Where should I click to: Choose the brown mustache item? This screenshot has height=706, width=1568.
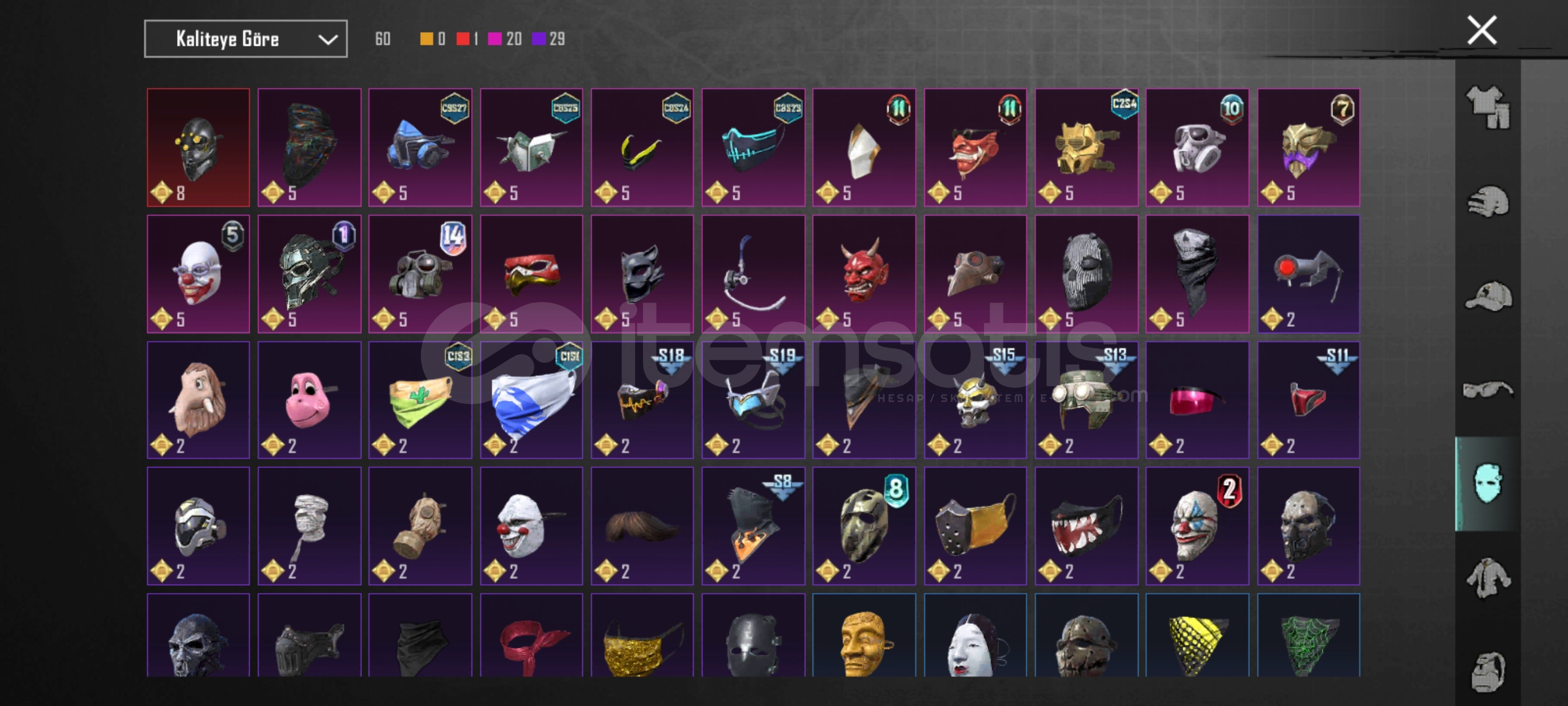pos(642,526)
